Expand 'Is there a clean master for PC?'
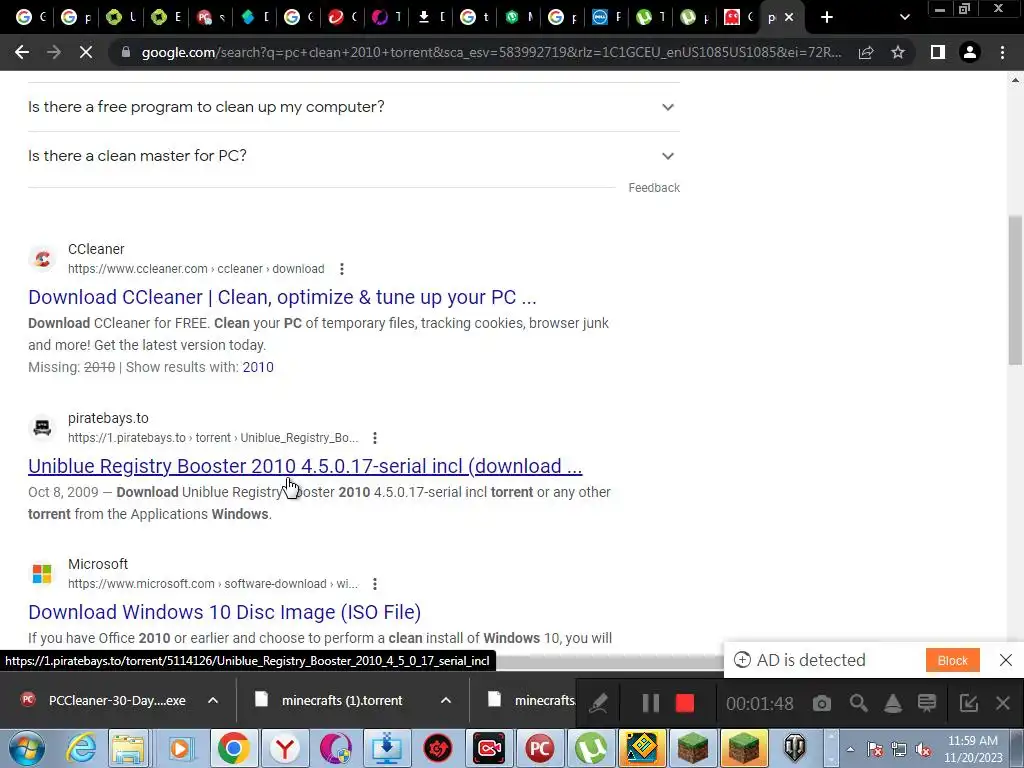Viewport: 1024px width, 768px height. [x=354, y=155]
